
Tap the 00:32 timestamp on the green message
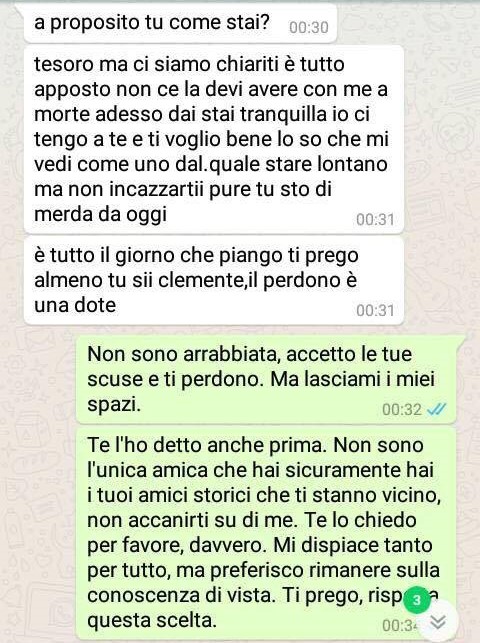402,409
